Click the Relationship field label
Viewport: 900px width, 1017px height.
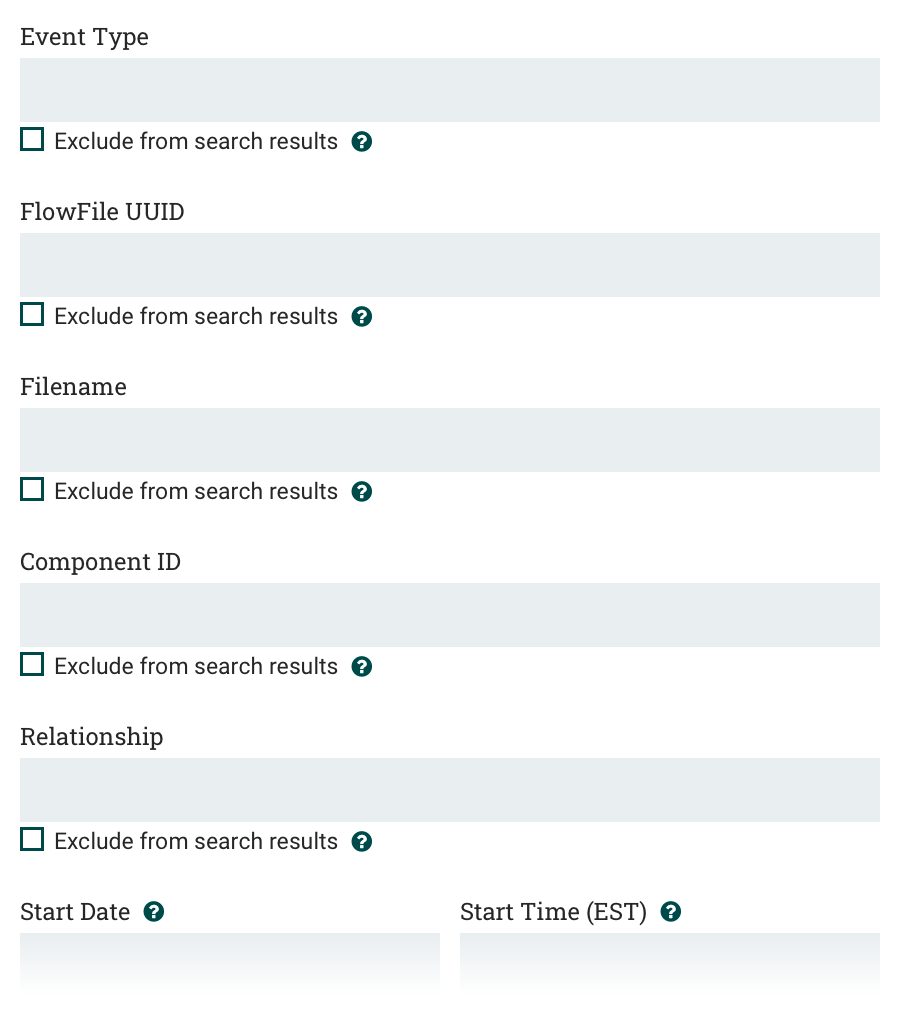91,736
